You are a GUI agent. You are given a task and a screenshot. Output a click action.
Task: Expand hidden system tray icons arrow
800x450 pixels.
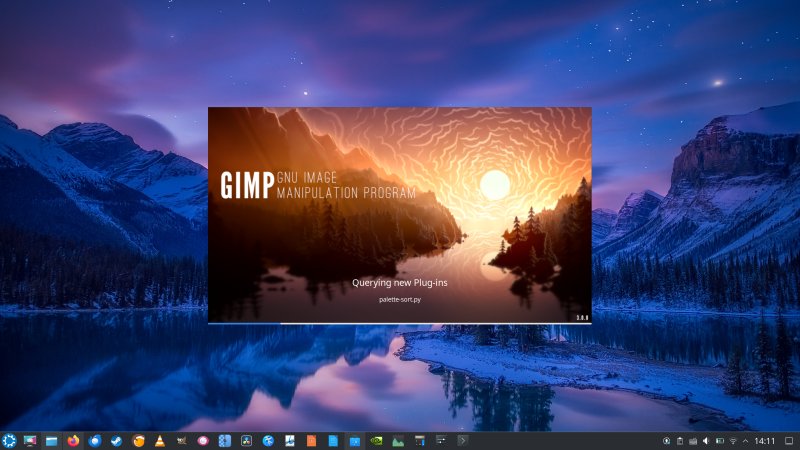pos(745,441)
